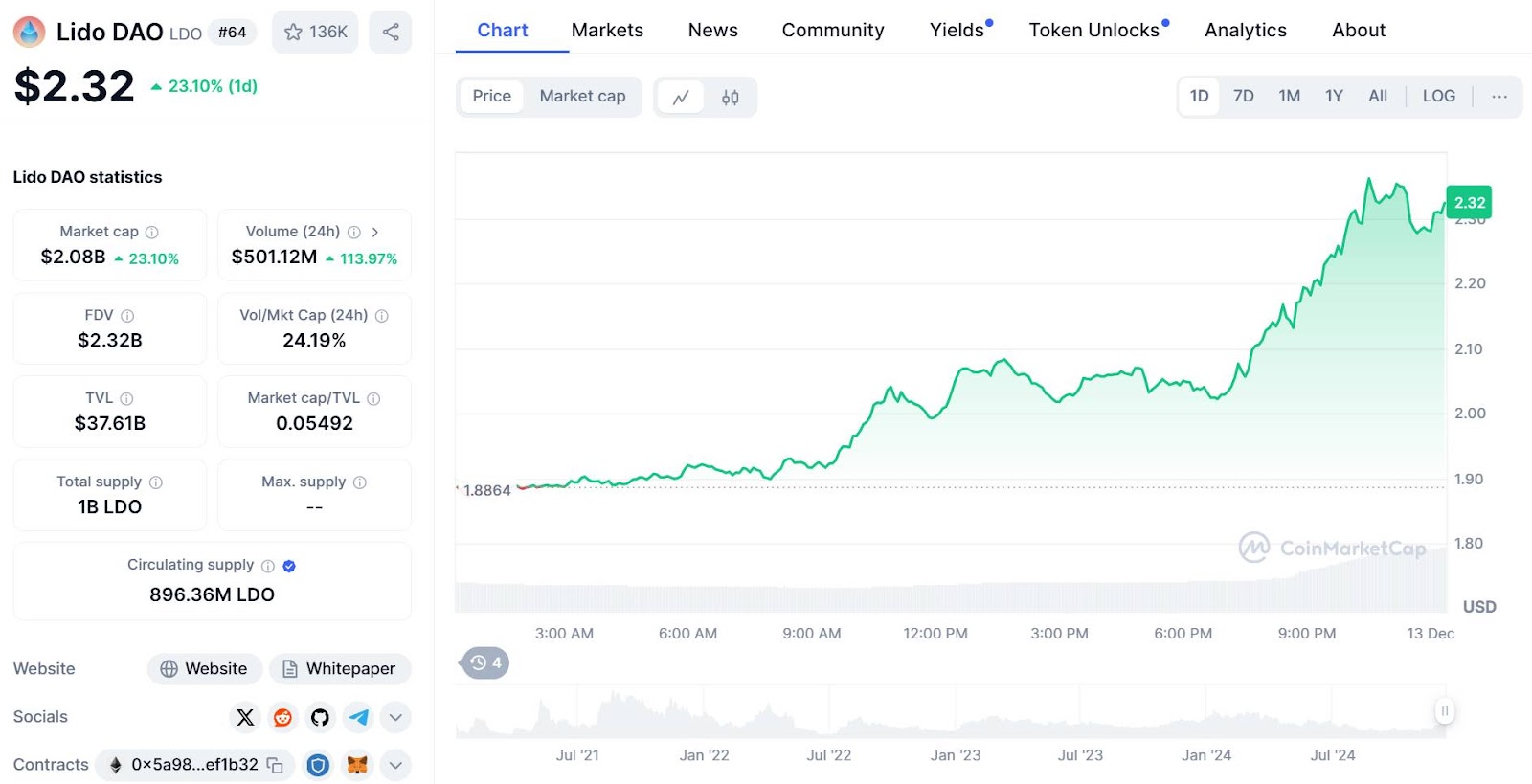Open X (Twitter) social link
Screen dimensions: 1532x784
(245, 717)
